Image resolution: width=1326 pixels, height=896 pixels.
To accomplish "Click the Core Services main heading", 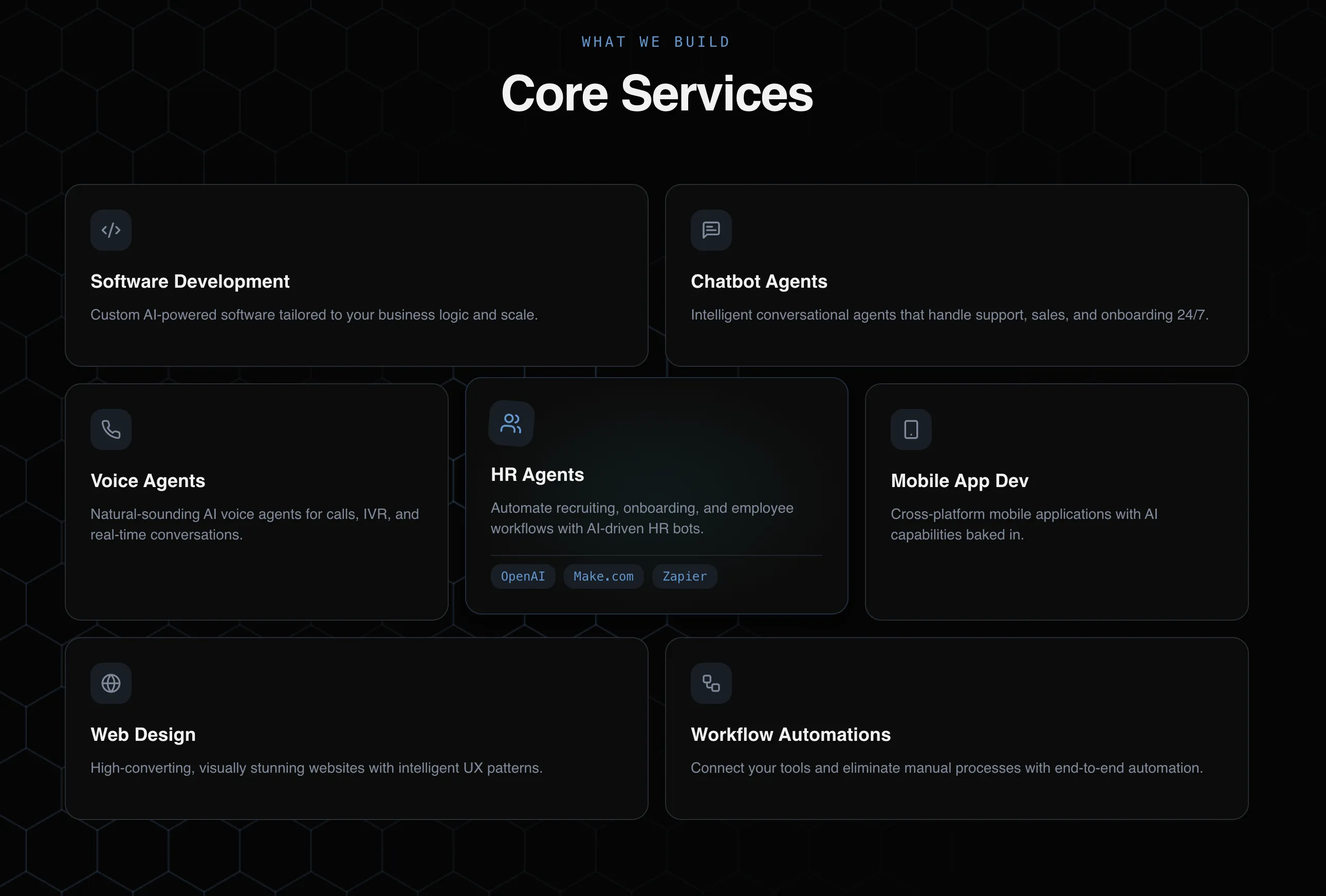I will pyautogui.click(x=657, y=94).
